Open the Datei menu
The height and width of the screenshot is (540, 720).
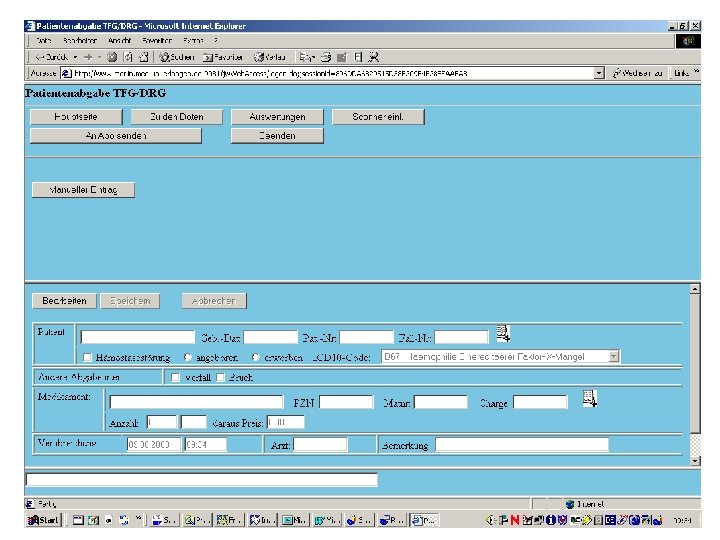click(43, 40)
